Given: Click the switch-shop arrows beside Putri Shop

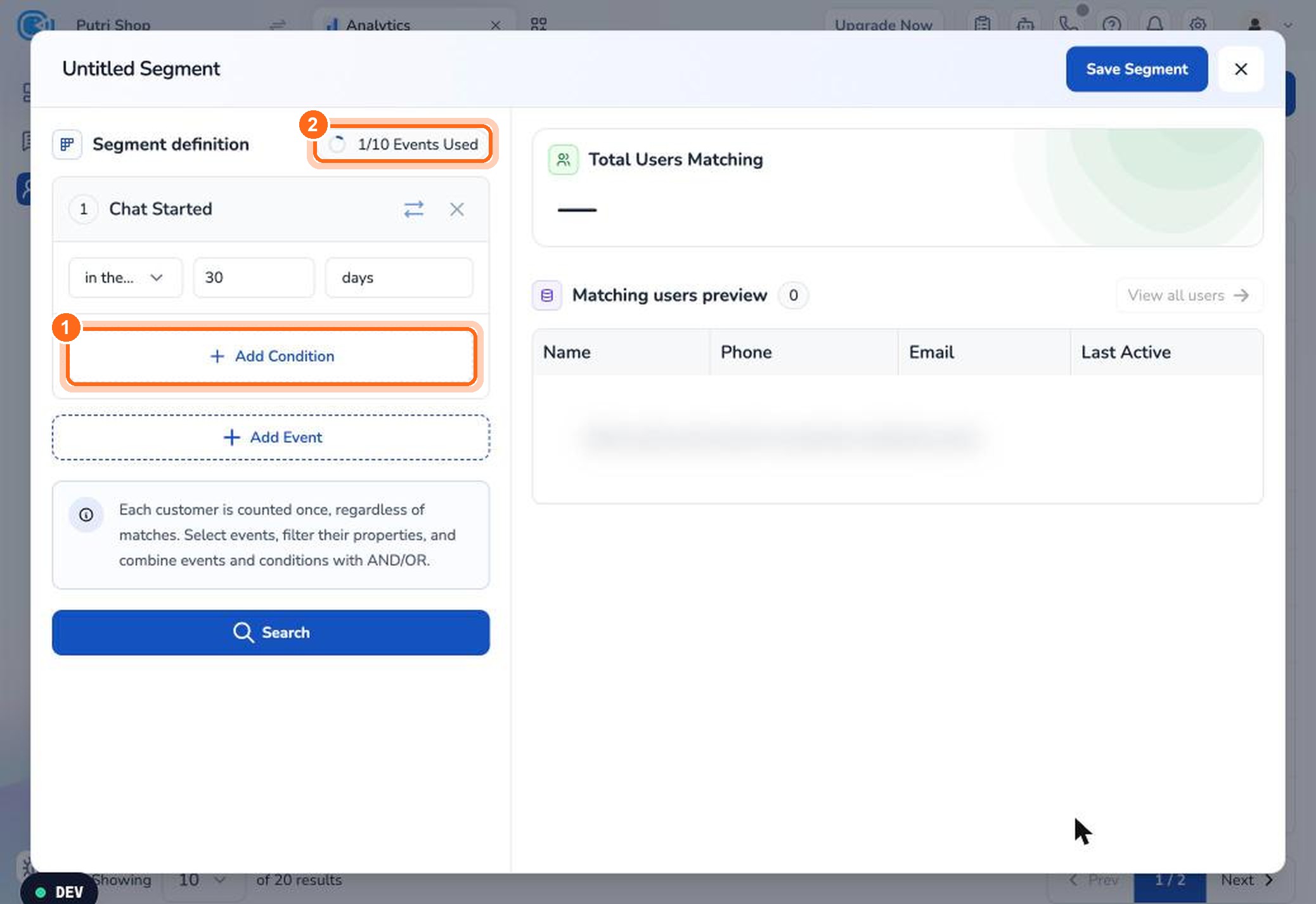Looking at the screenshot, I should 278,25.
